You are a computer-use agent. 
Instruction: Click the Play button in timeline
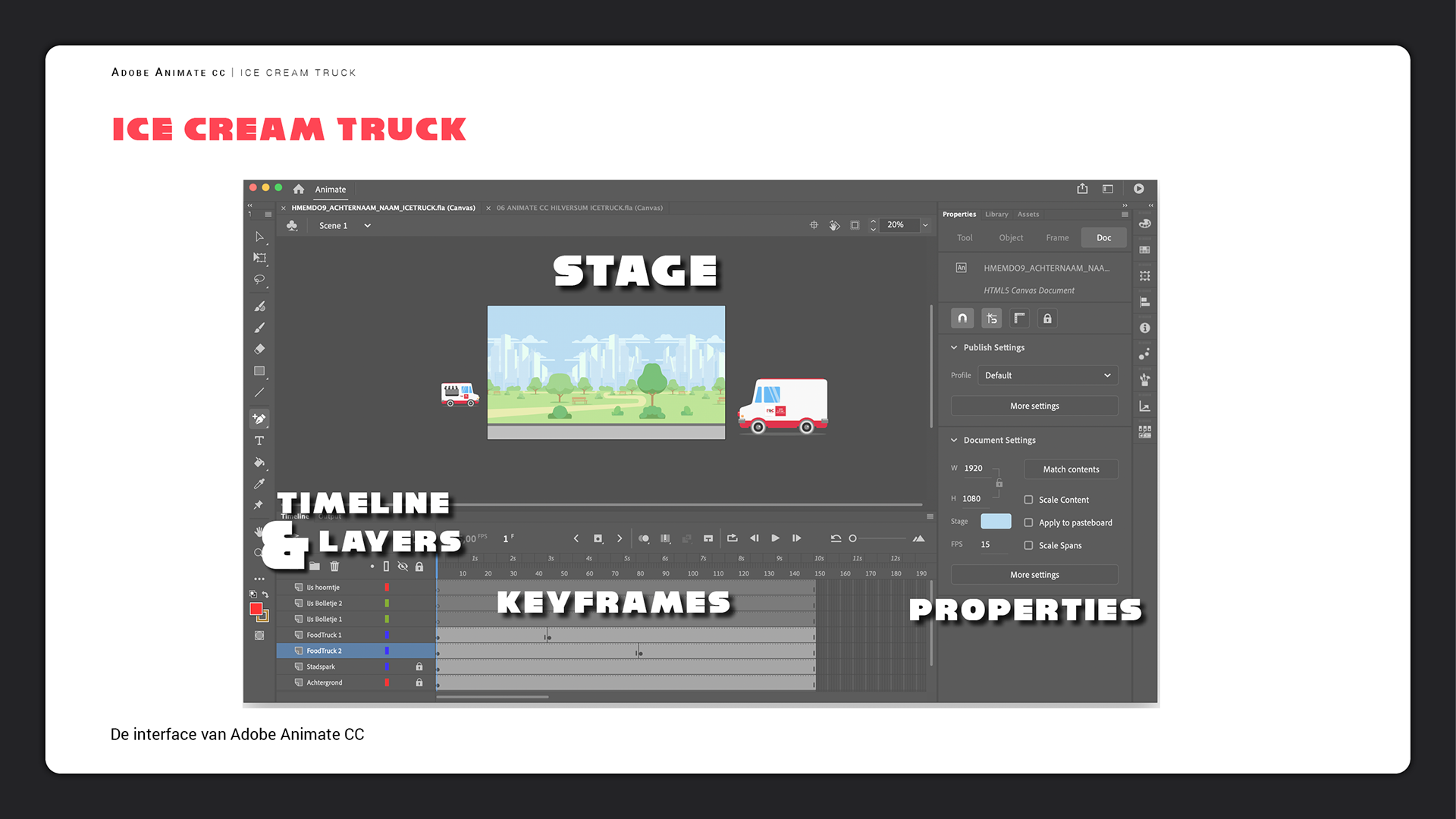(x=775, y=538)
